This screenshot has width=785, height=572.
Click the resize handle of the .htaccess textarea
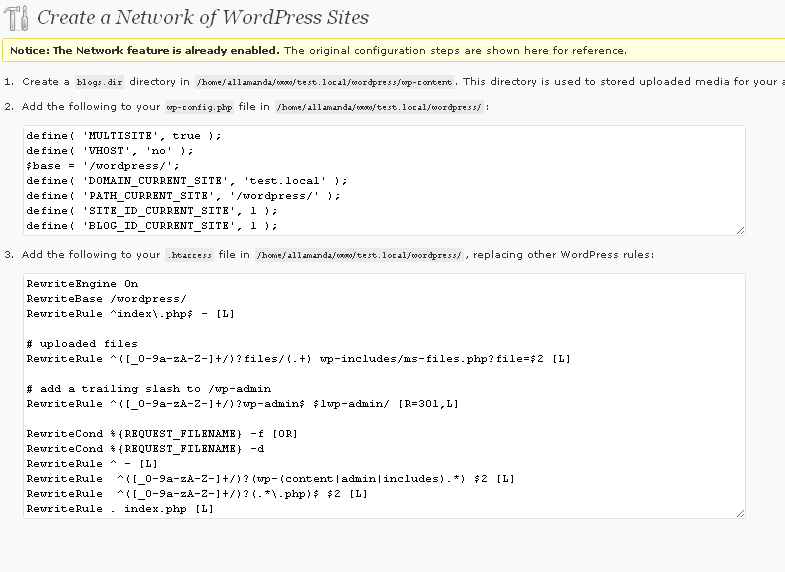(740, 513)
